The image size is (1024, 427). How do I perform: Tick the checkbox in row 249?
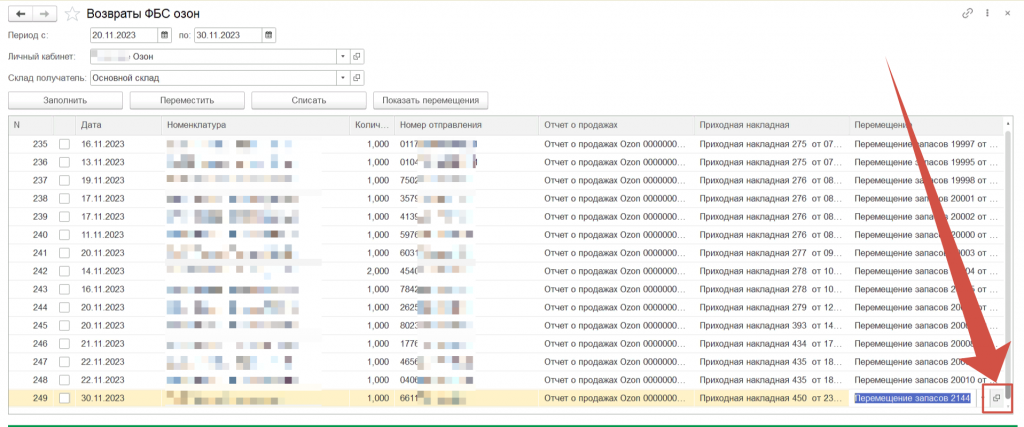pos(65,398)
